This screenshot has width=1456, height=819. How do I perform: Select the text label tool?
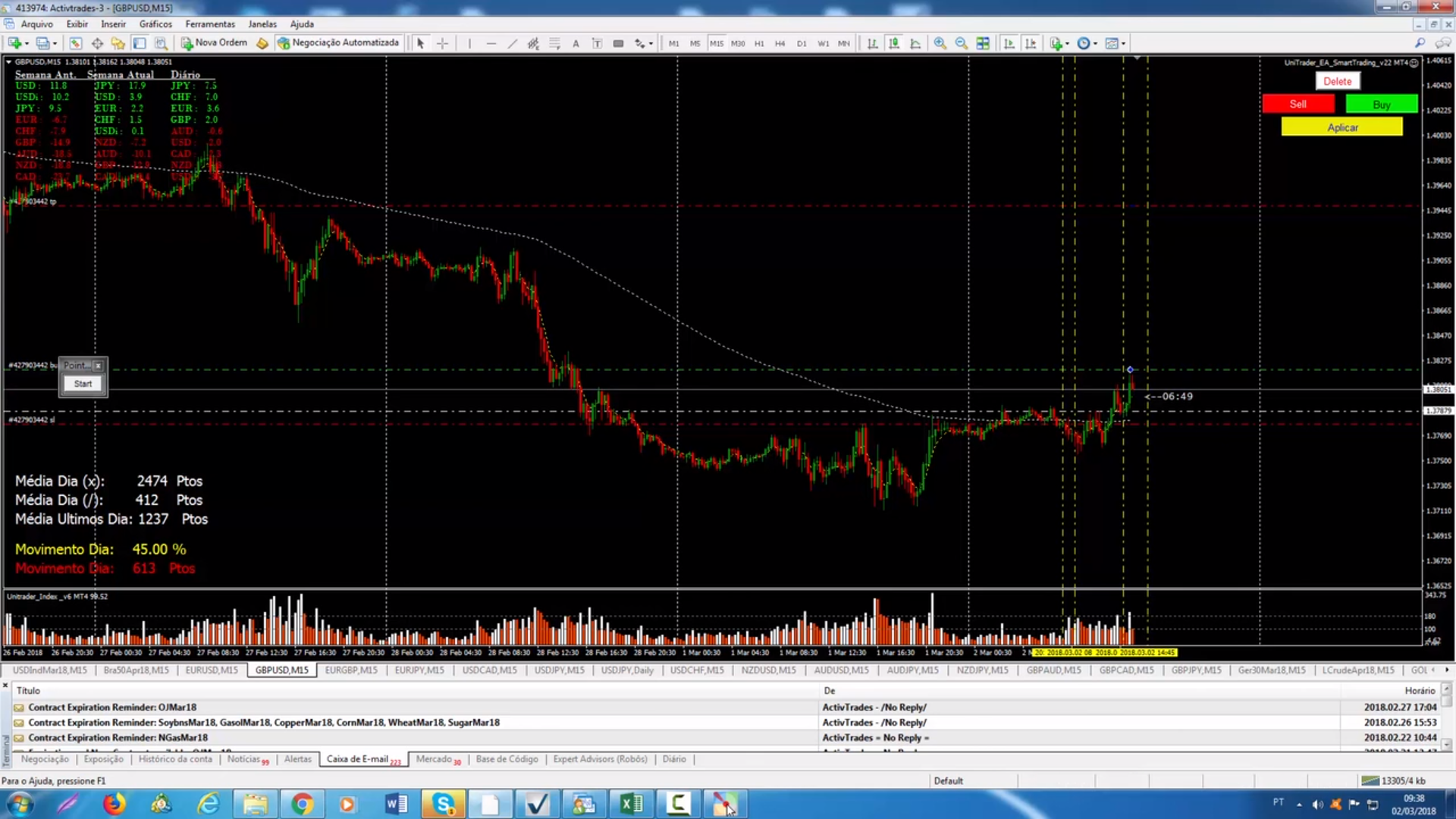click(598, 43)
